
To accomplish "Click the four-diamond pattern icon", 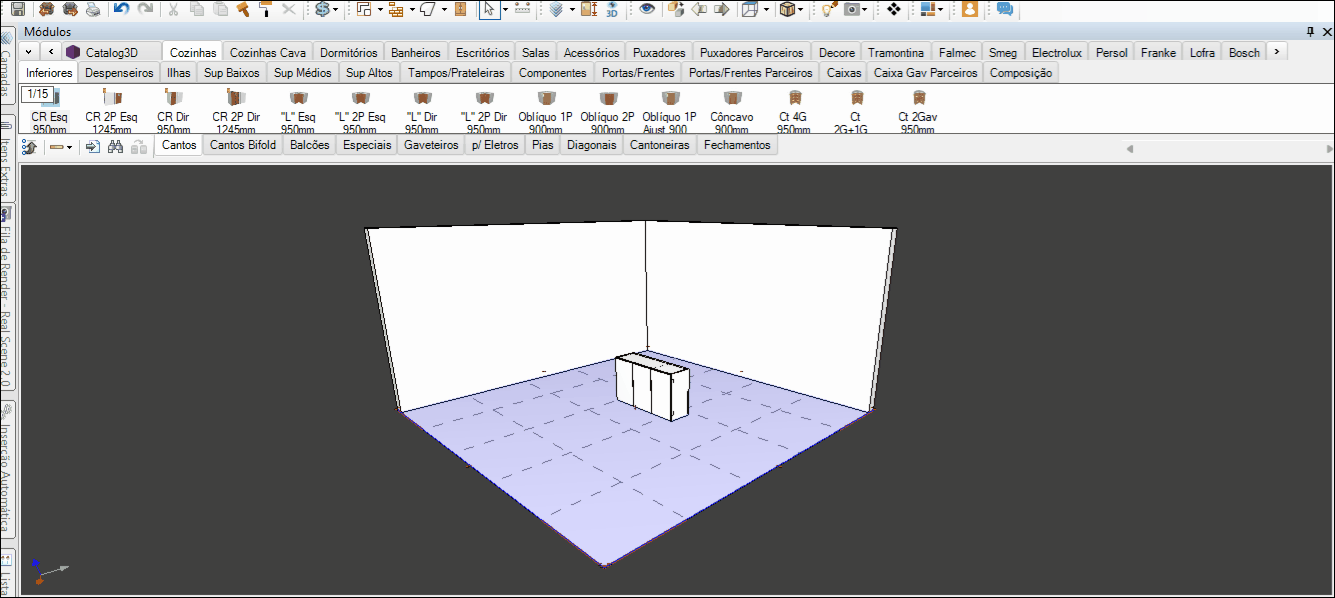I will click(x=894, y=9).
